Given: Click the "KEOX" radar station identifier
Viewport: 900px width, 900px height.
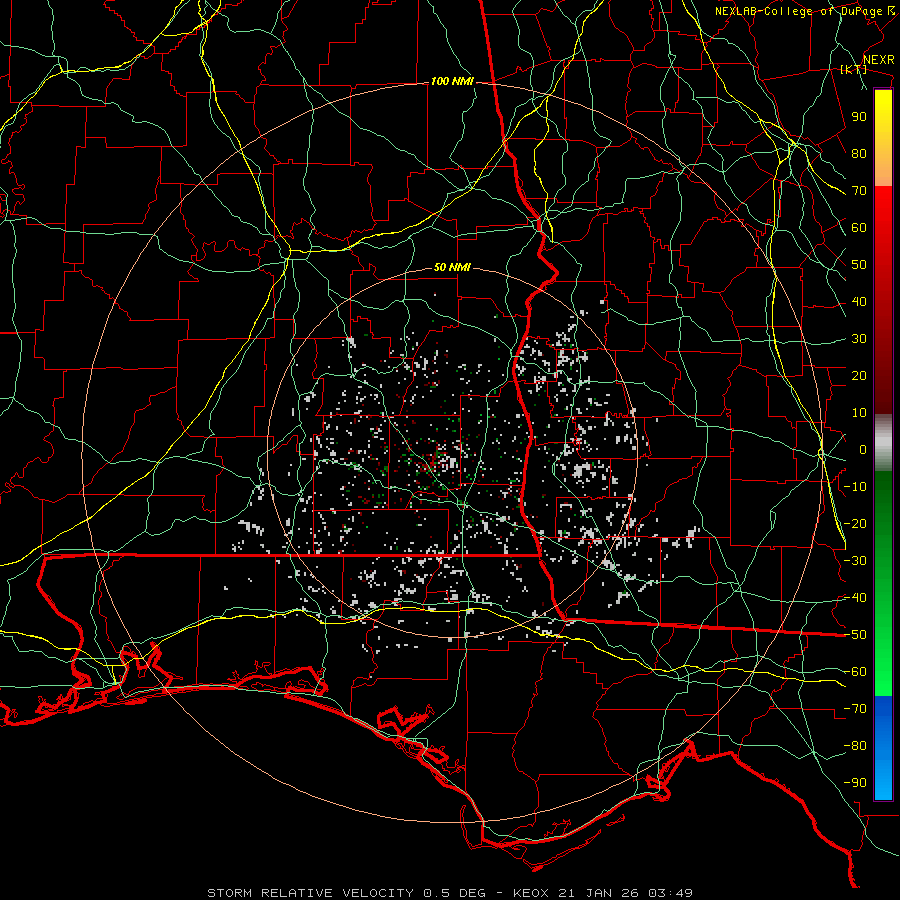Looking at the screenshot, I should pyautogui.click(x=531, y=893).
